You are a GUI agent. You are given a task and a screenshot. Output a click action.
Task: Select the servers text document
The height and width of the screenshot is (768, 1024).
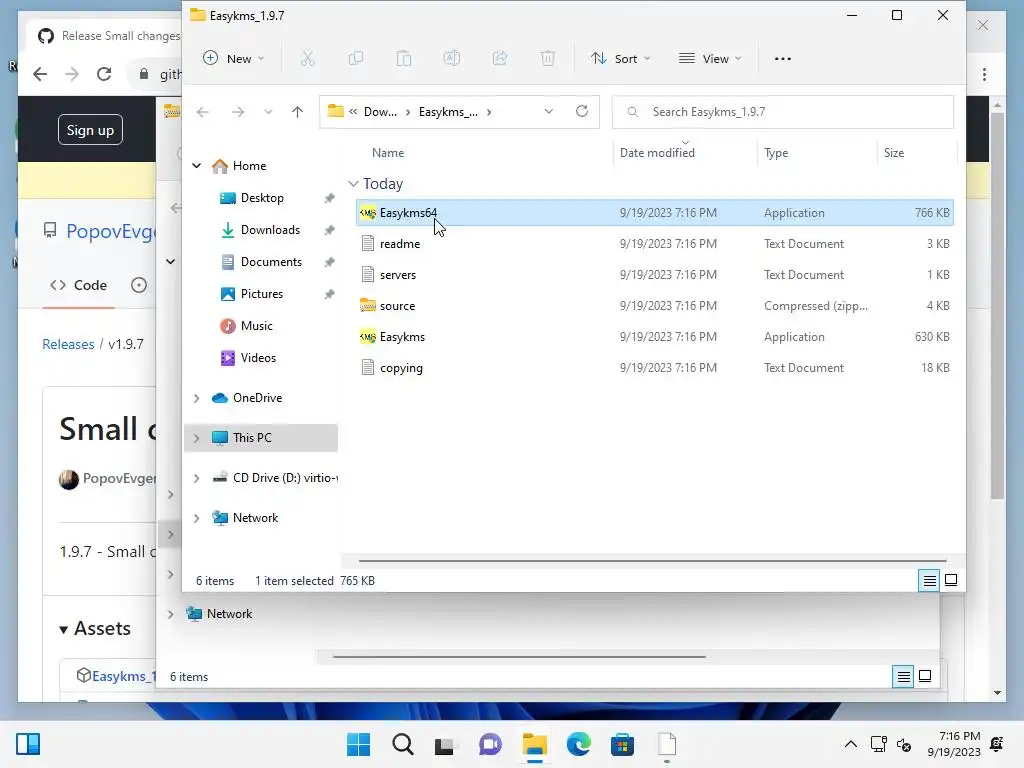[654, 275]
